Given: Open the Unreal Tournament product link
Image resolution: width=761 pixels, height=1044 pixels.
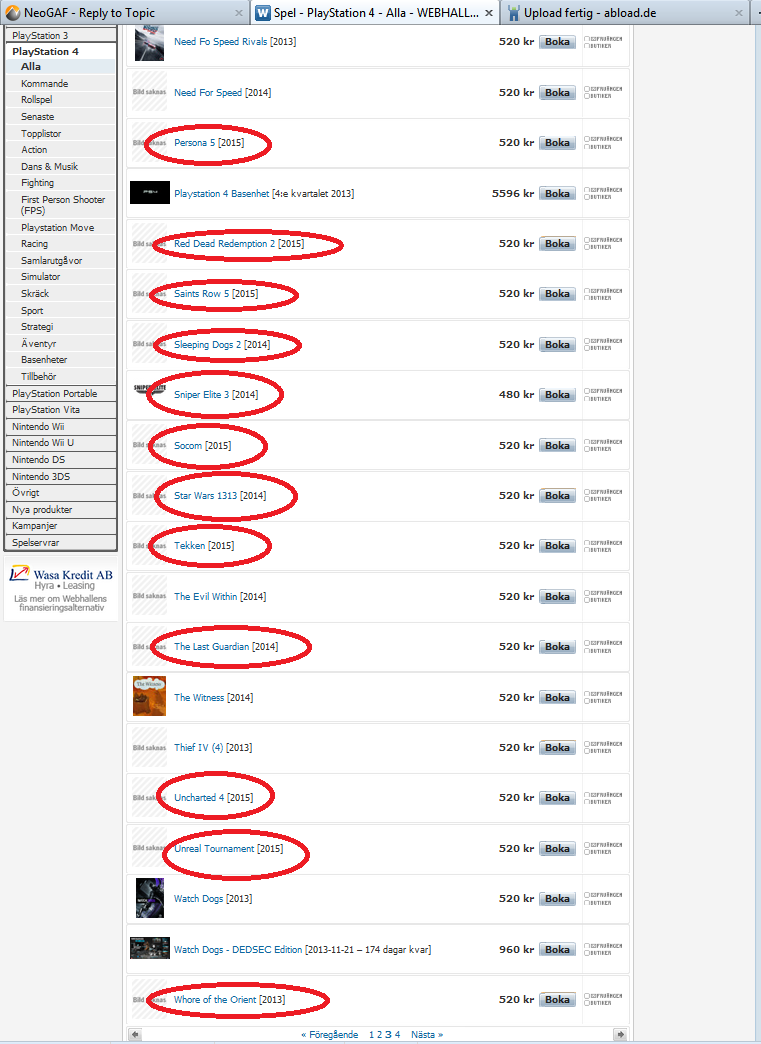Looking at the screenshot, I should 214,848.
